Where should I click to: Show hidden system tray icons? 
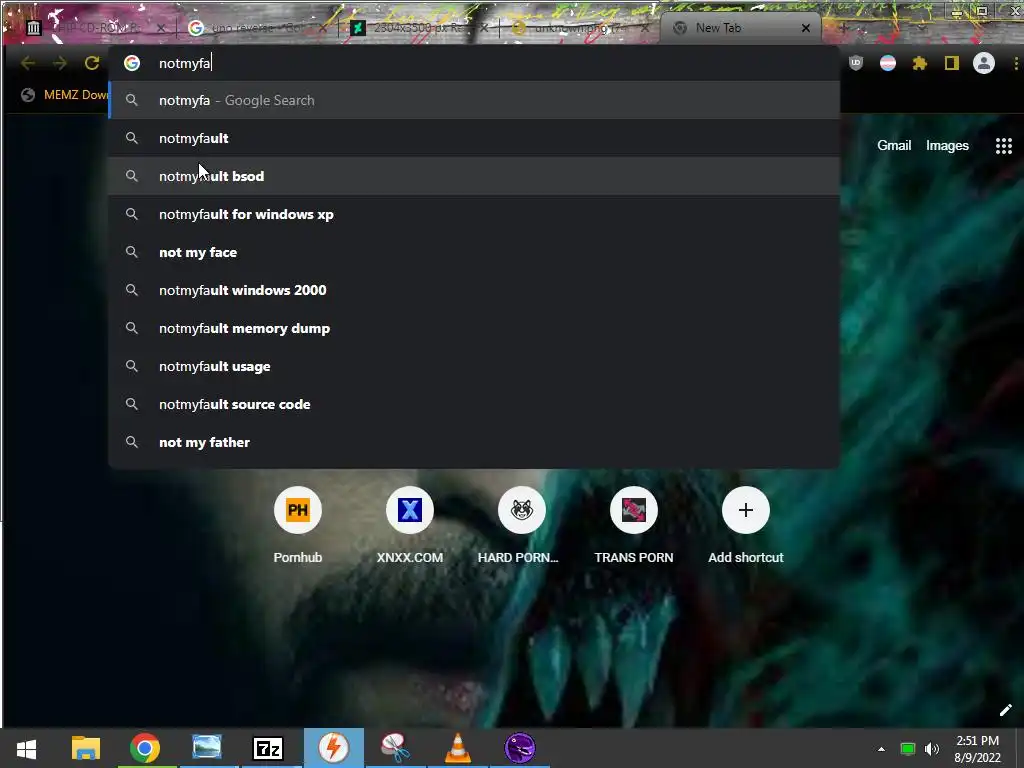882,749
